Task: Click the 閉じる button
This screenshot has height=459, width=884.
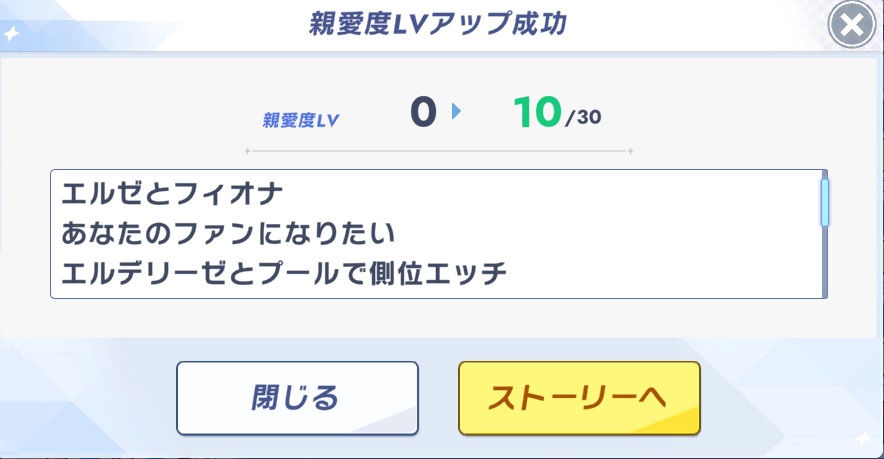Action: (297, 398)
